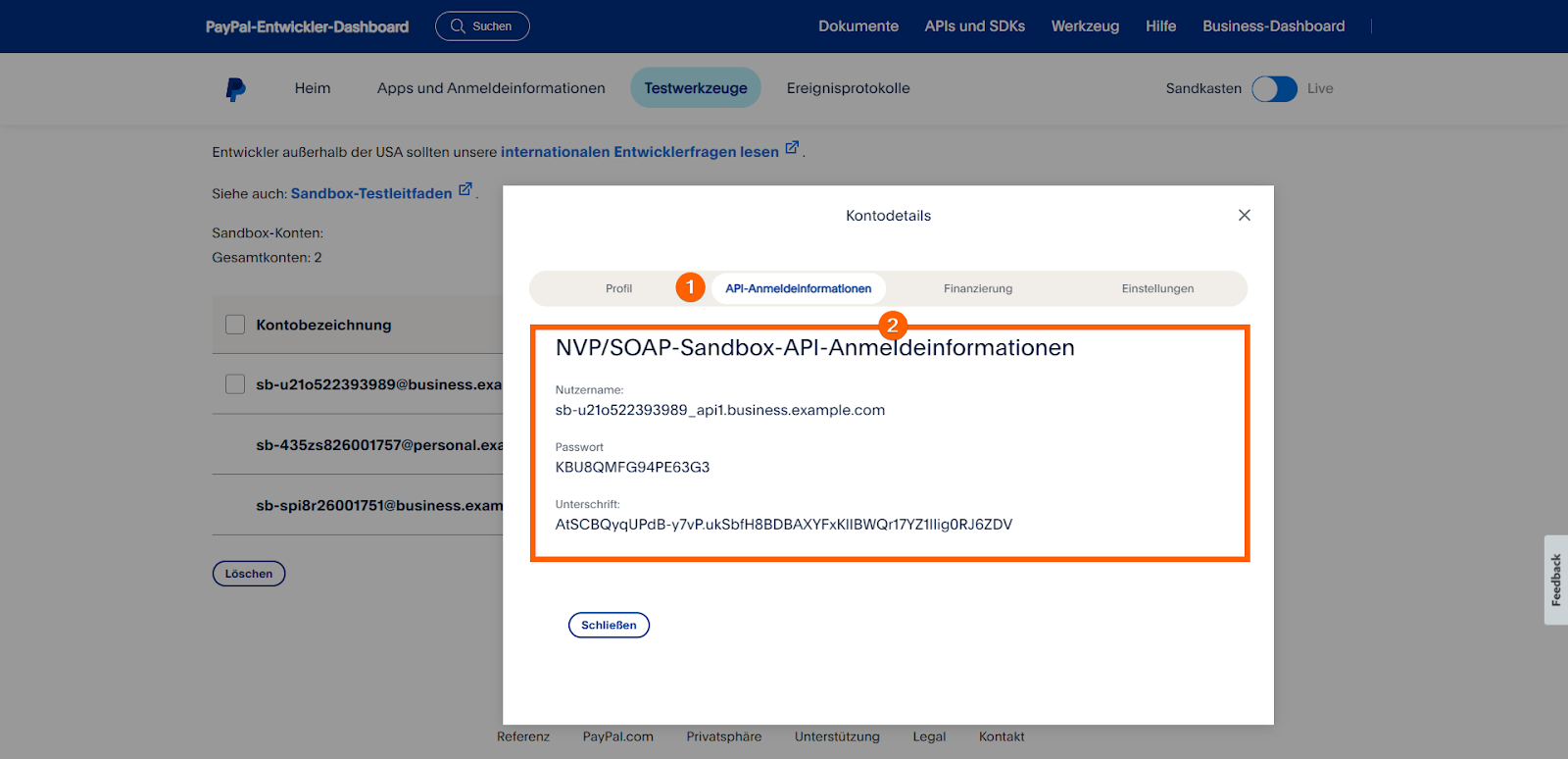
Task: Click the Unterschrift: label
Action: tap(587, 504)
